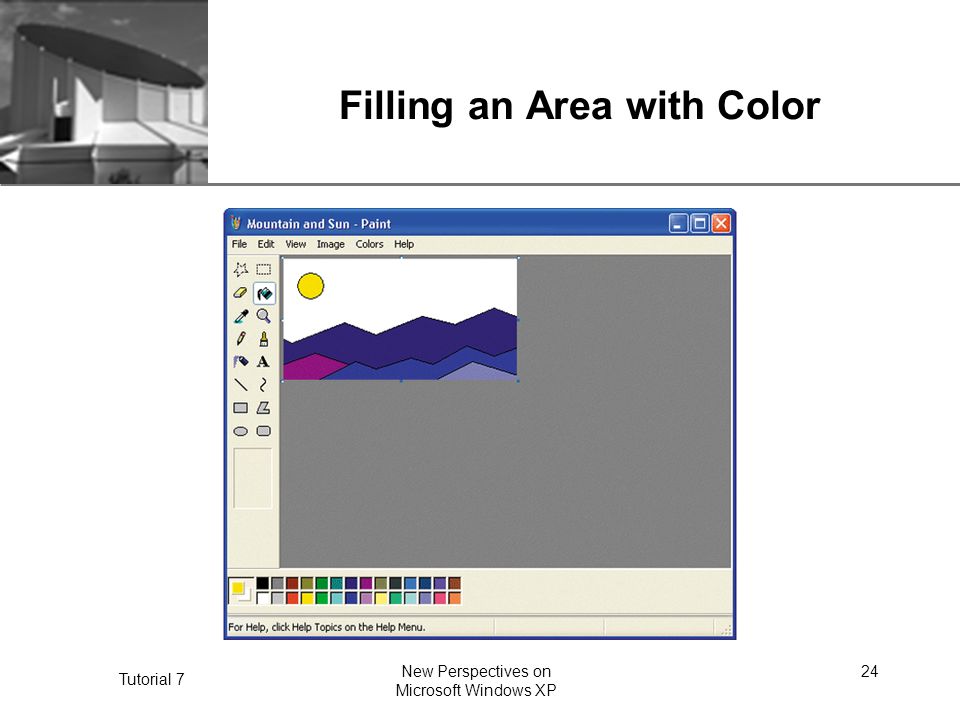Click the Paint icon in the title bar
The height and width of the screenshot is (720, 960).
(236, 223)
